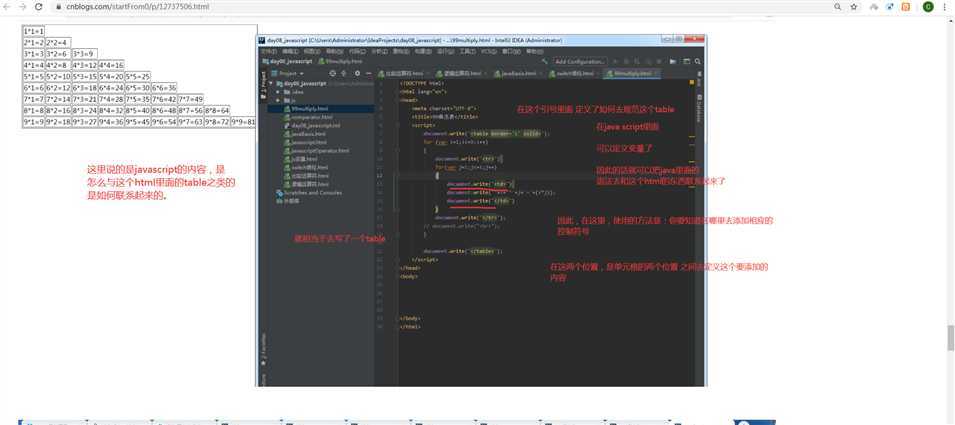The width and height of the screenshot is (955, 425).
Task: Click the browser forward arrow
Action: point(23,7)
